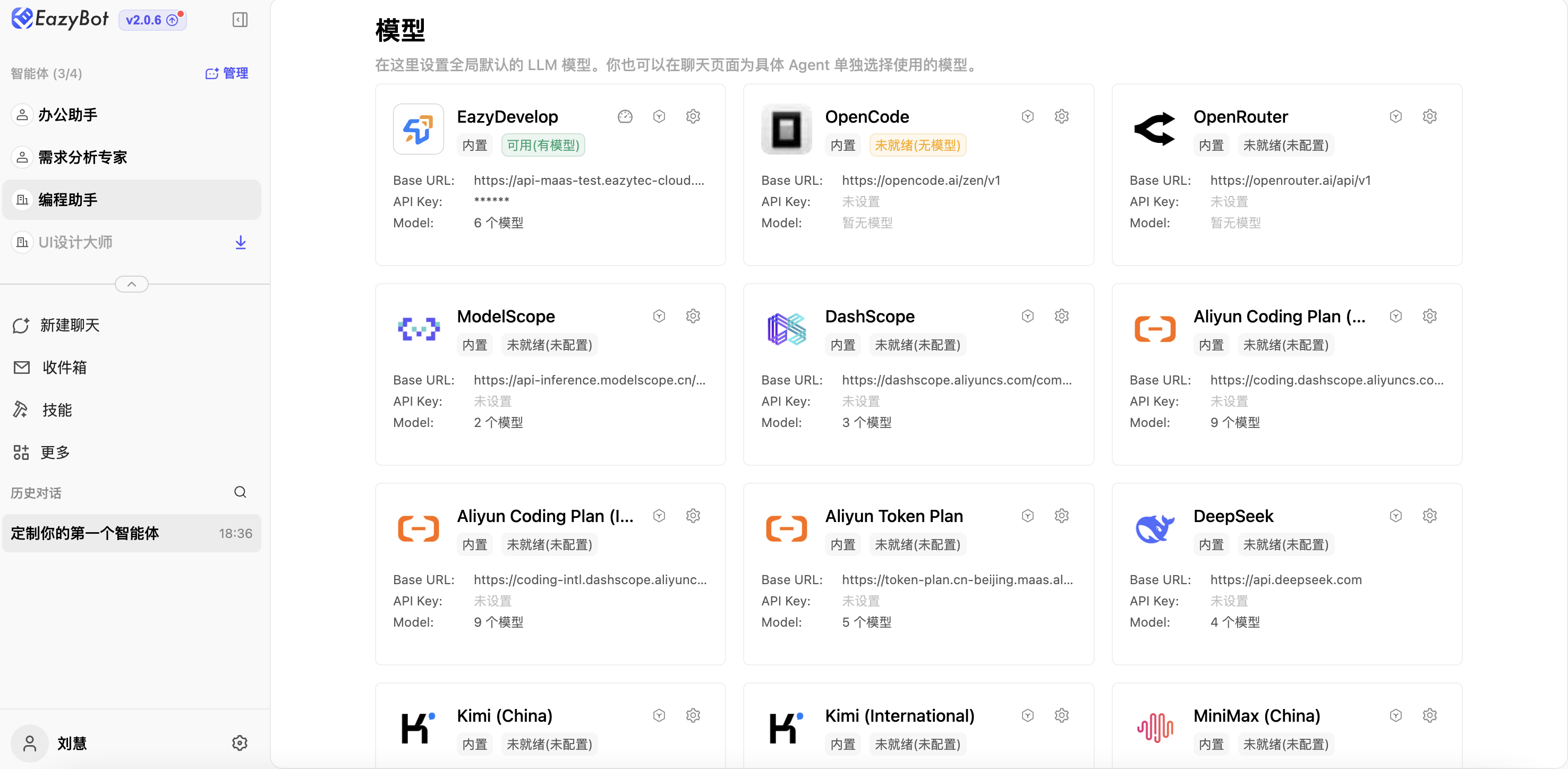Click the URL https://api.deepseek.com
This screenshot has width=1568, height=769.
[1286, 580]
